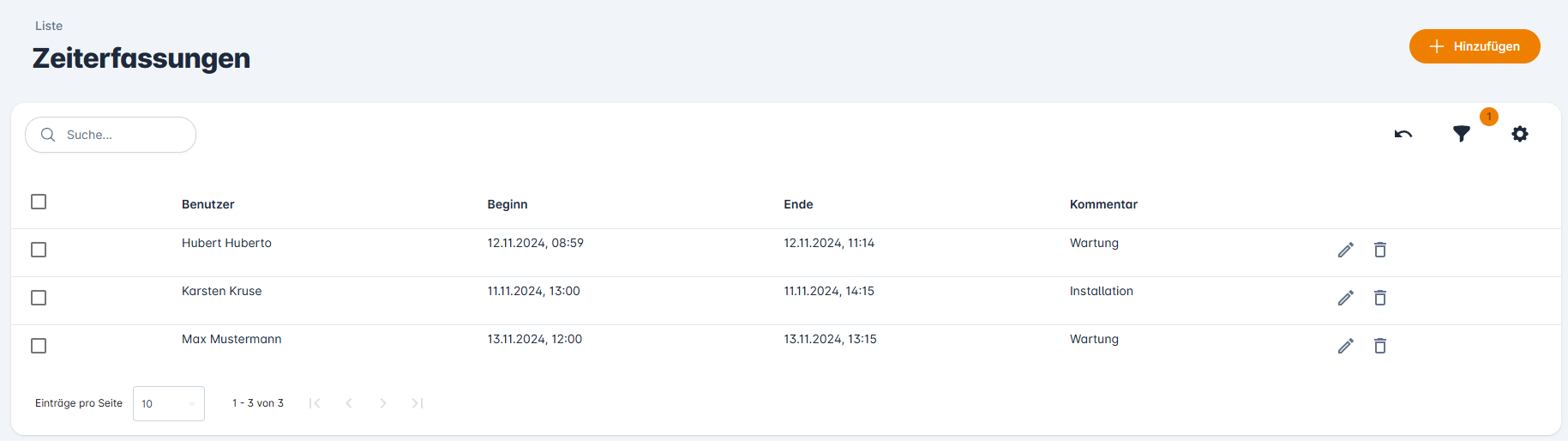Screen dimensions: 1568x441
Task: Jump to the last page arrow
Action: [418, 403]
